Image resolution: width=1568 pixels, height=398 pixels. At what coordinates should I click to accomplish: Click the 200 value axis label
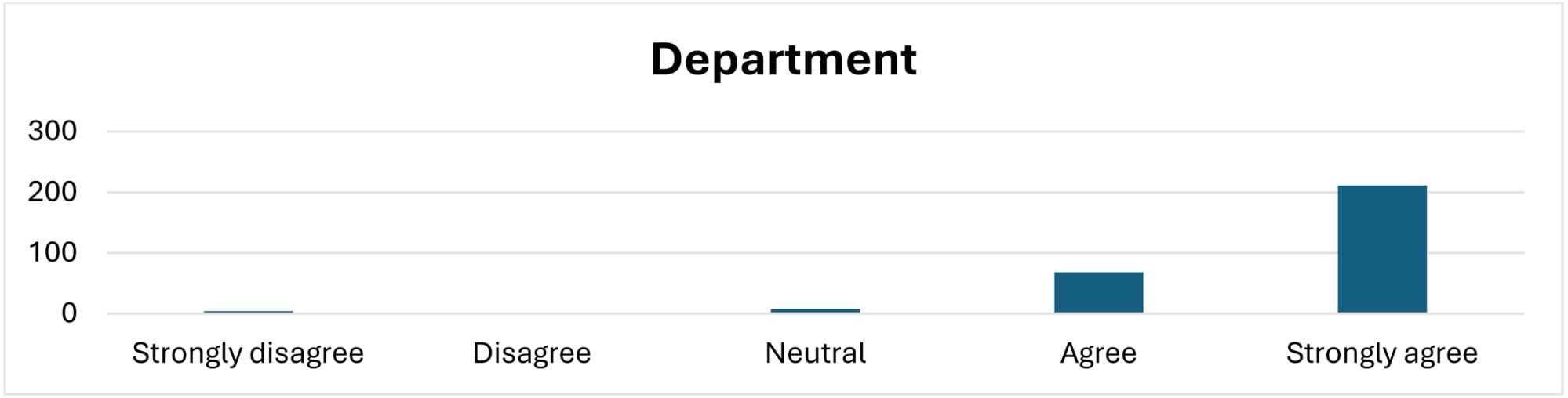pyautogui.click(x=53, y=192)
